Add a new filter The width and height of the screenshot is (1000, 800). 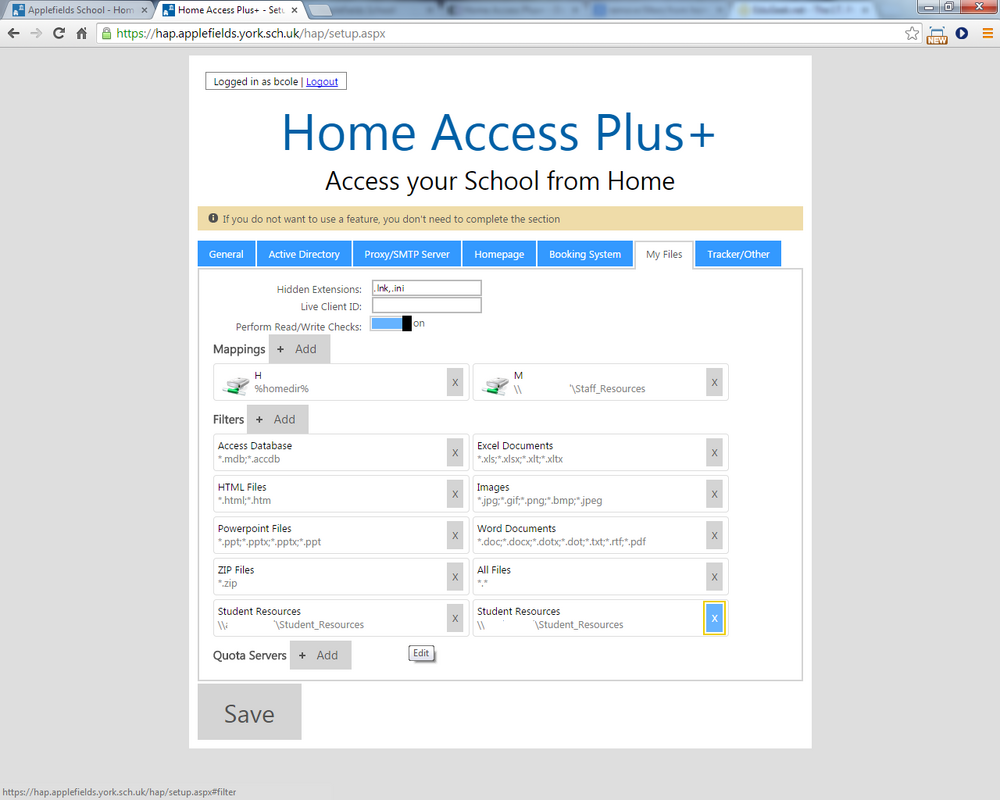tap(277, 419)
